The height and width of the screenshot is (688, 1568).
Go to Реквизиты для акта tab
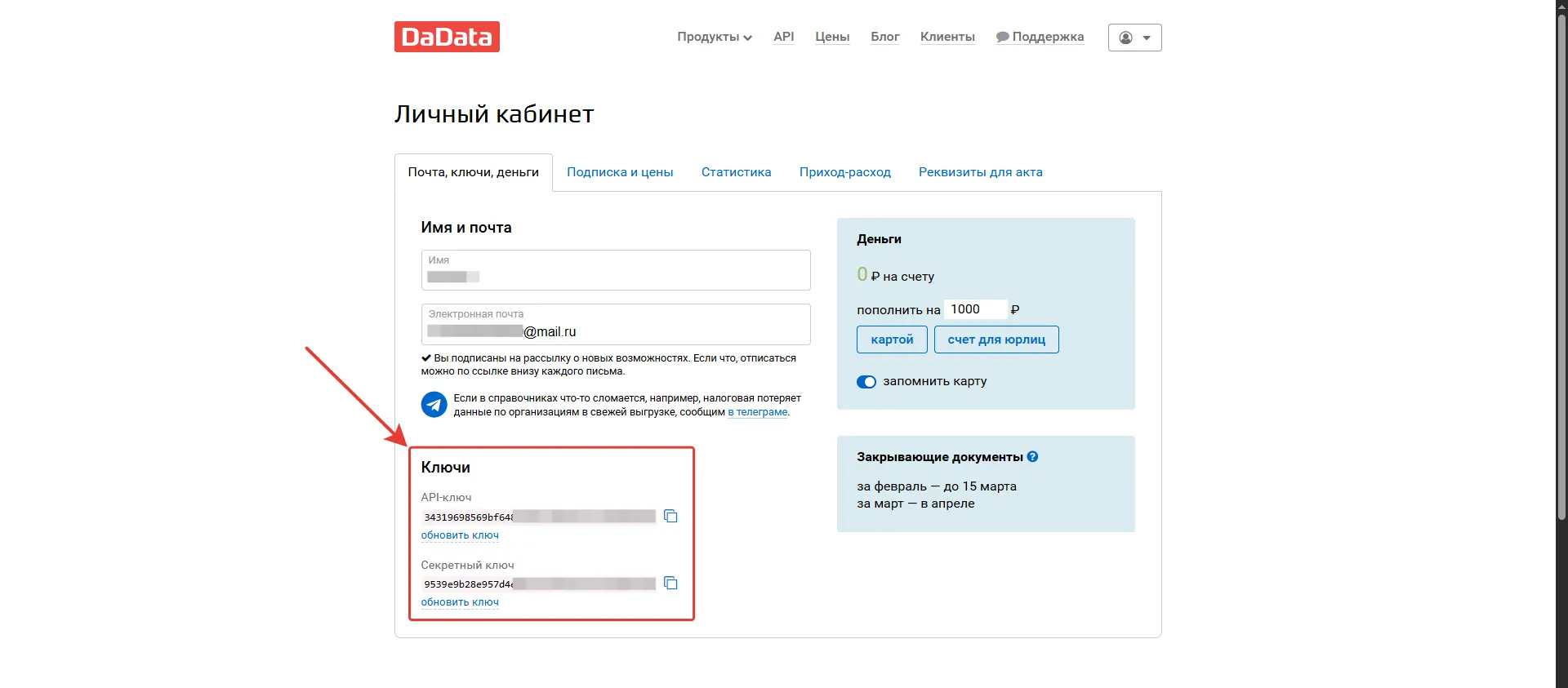980,172
